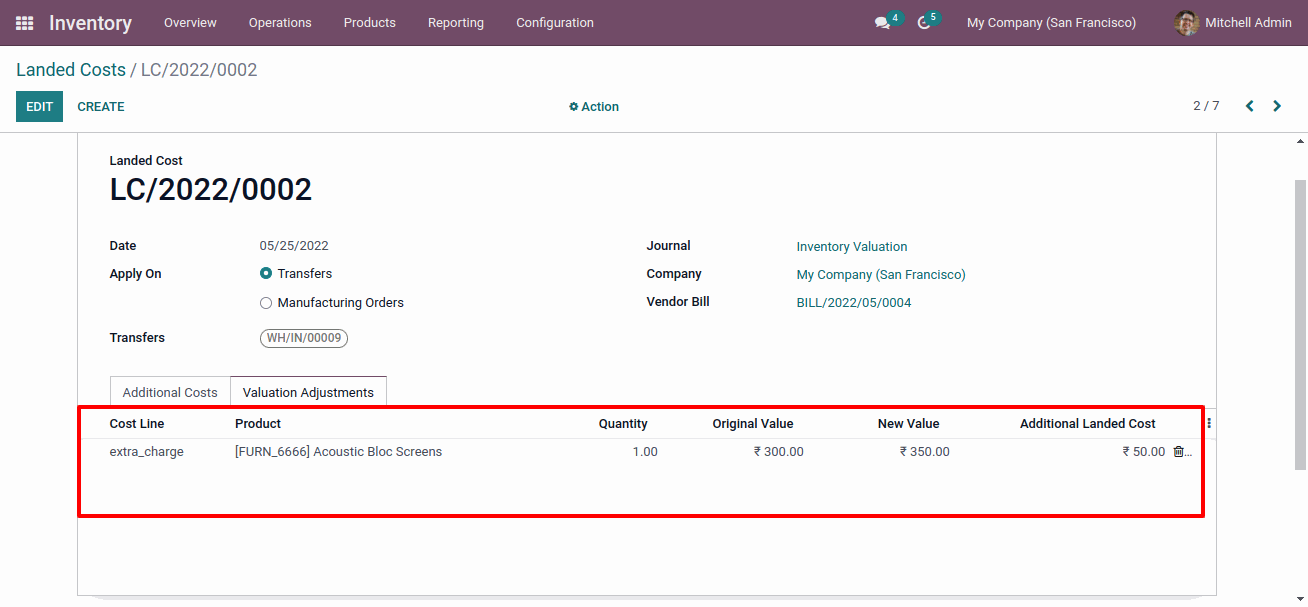Open the Action dropdown

594,107
